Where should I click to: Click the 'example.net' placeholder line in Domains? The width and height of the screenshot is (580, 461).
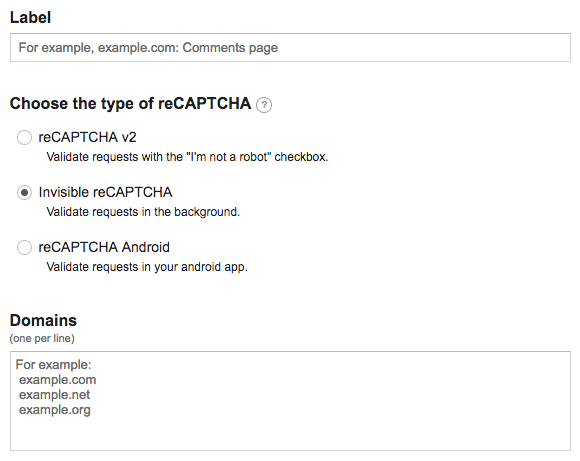(x=54, y=395)
